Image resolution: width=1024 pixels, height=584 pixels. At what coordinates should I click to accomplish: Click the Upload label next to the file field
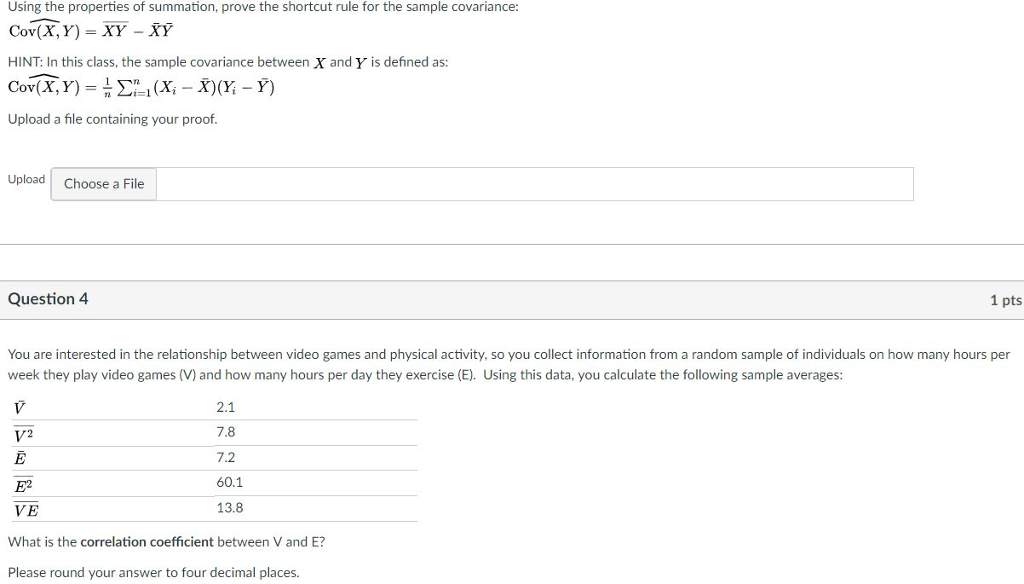tap(26, 179)
